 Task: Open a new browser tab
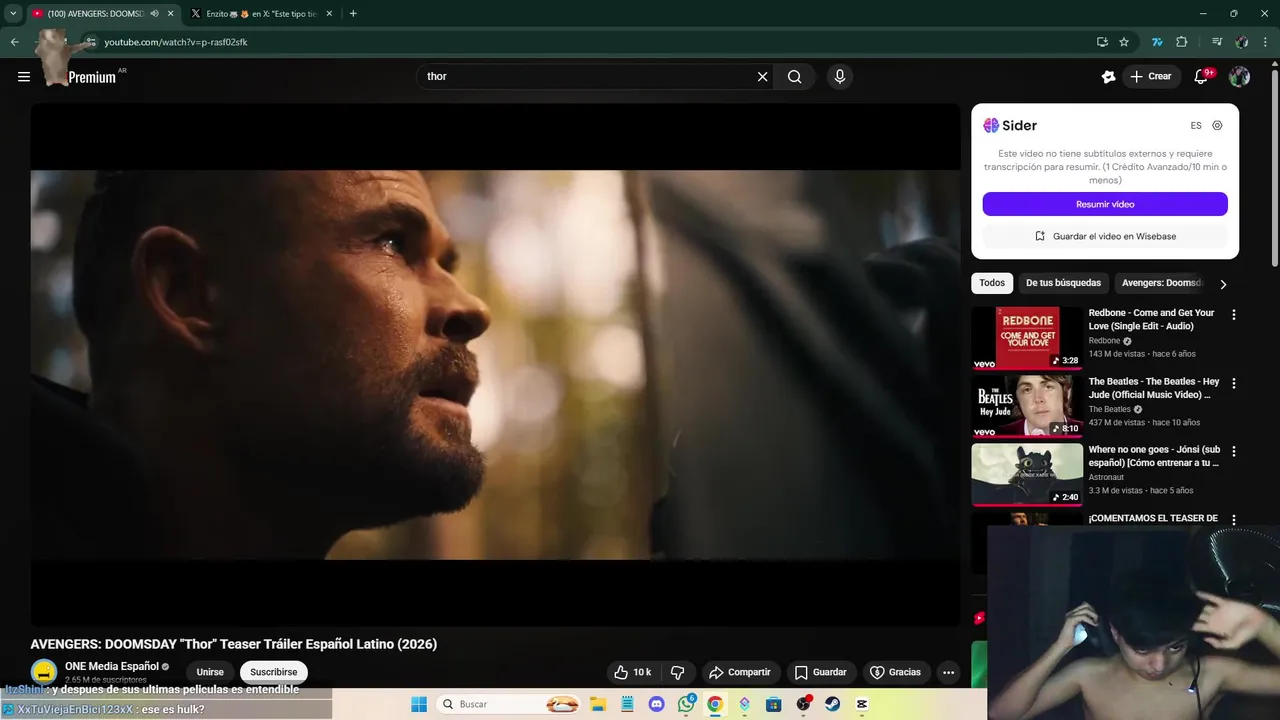(x=353, y=14)
